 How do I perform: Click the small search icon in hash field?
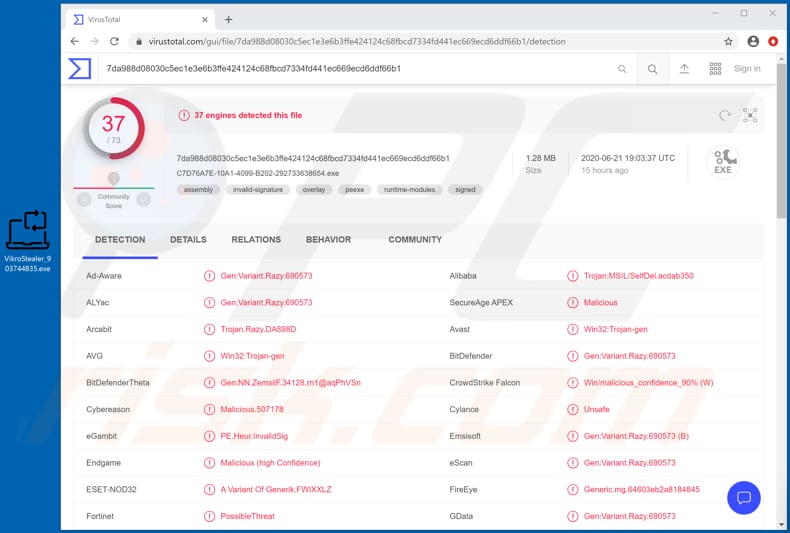(622, 69)
